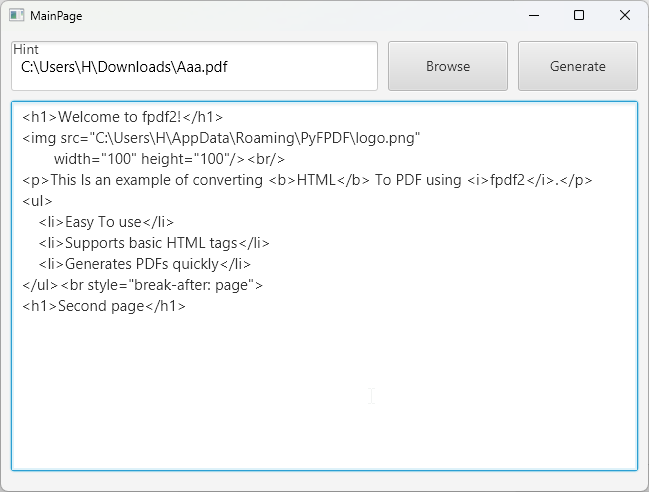
Task: Maximize the MainPage window
Action: 579,16
